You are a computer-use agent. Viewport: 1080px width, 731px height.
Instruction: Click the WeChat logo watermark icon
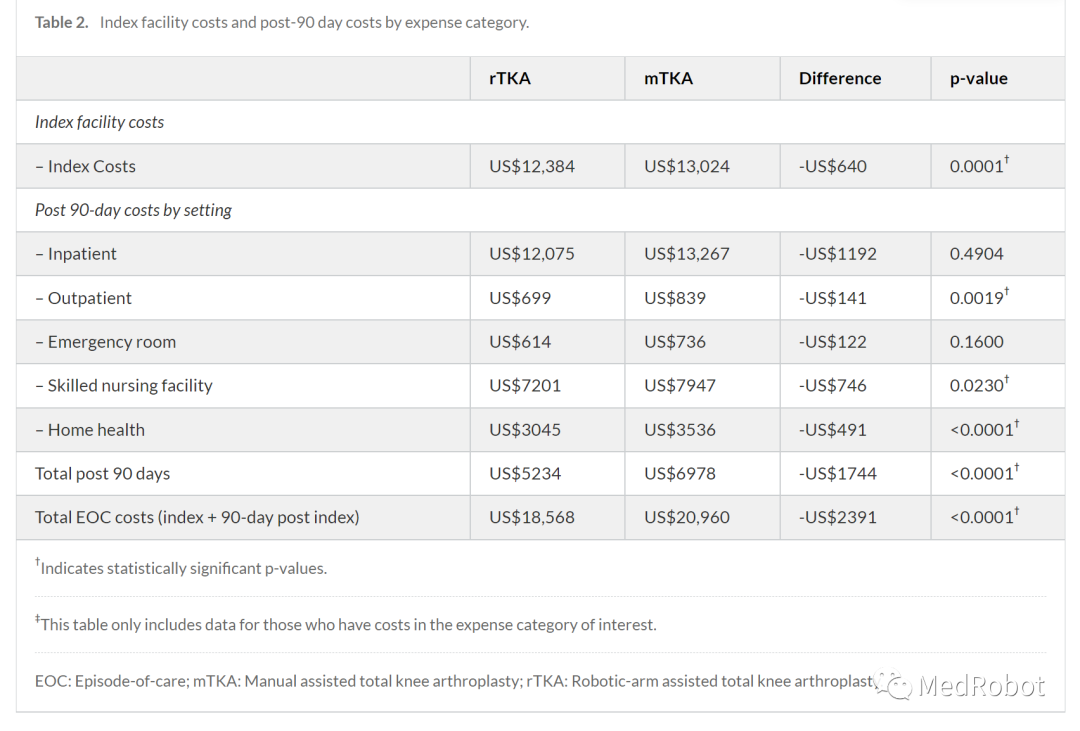point(893,685)
